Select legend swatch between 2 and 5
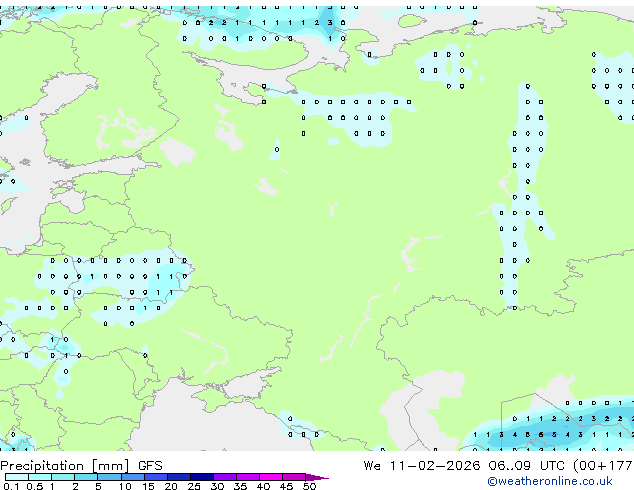Viewport: 634px width, 490px height. (86, 477)
